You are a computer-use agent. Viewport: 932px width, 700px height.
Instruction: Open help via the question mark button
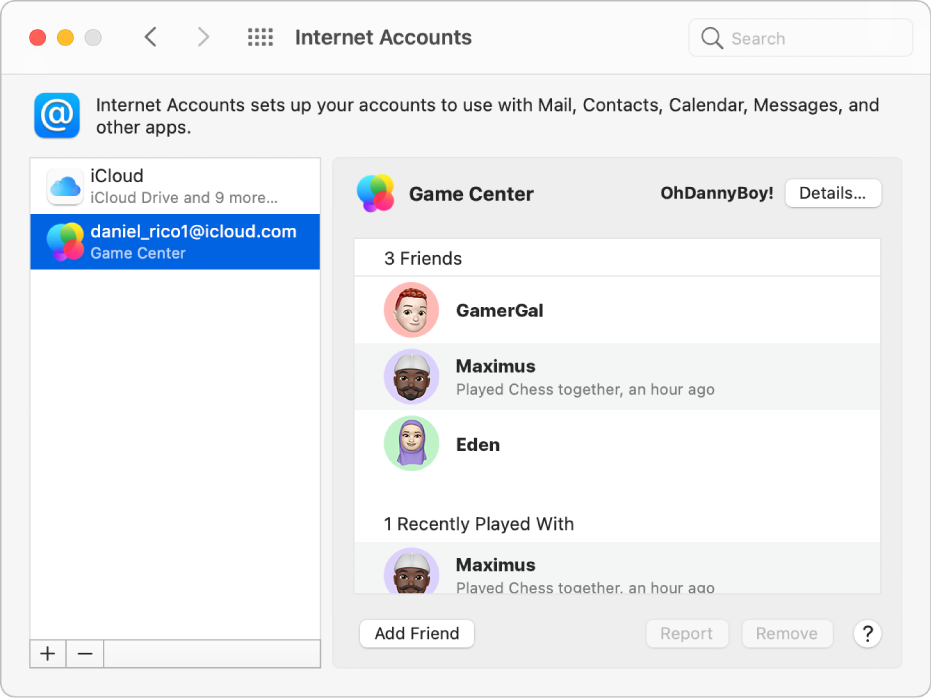867,633
